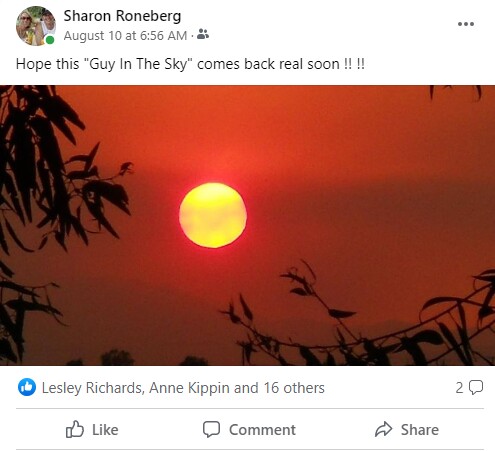
Task: Open the August 10 at 6:56 AM timestamp
Action: point(125,36)
